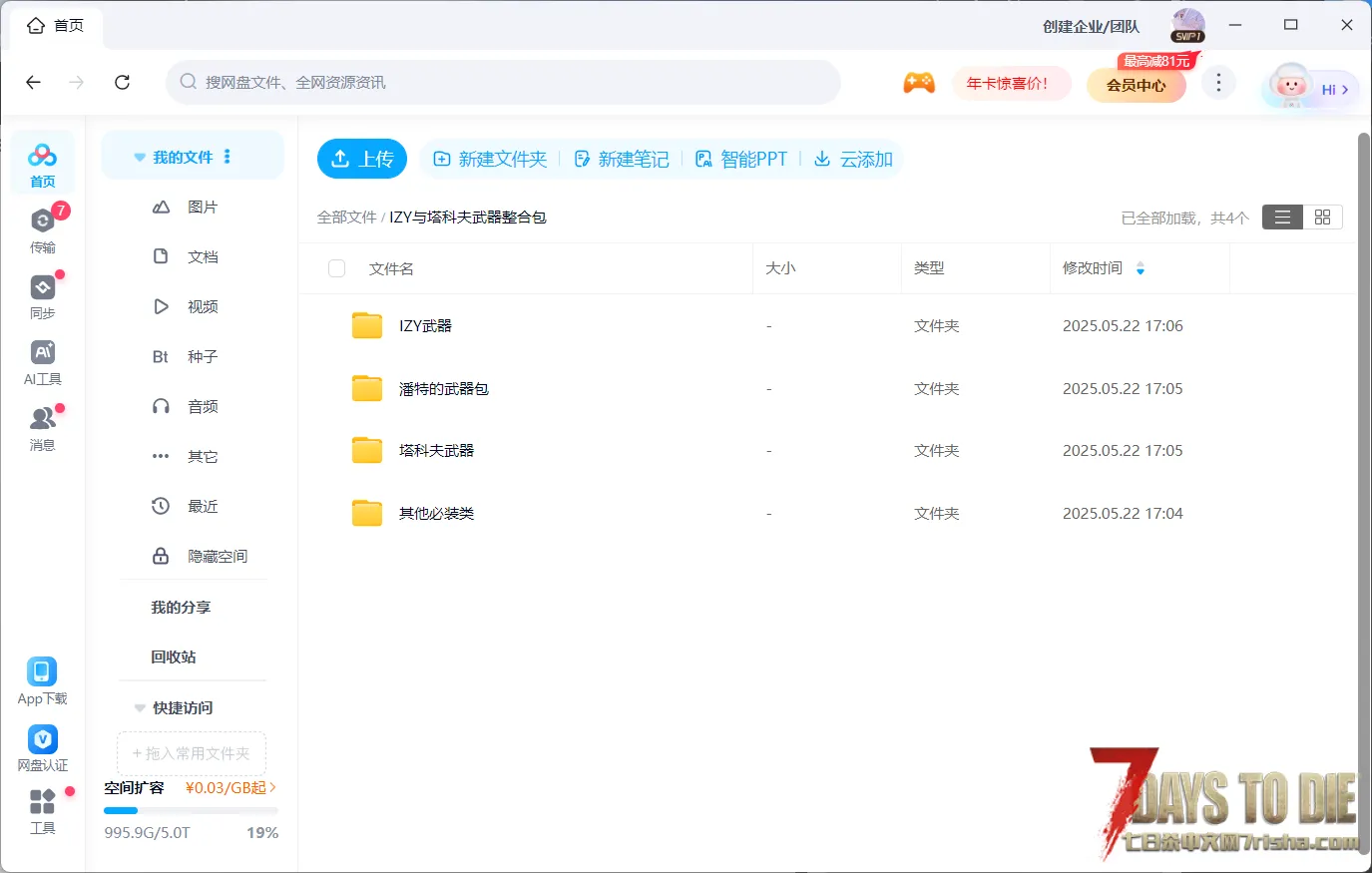Open the user avatar Hi profile
1372x873 pixels.
coord(1310,88)
